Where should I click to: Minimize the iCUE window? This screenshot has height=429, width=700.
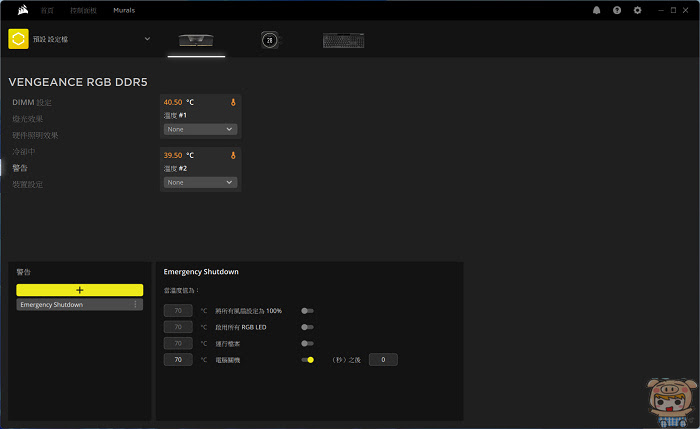pos(661,10)
